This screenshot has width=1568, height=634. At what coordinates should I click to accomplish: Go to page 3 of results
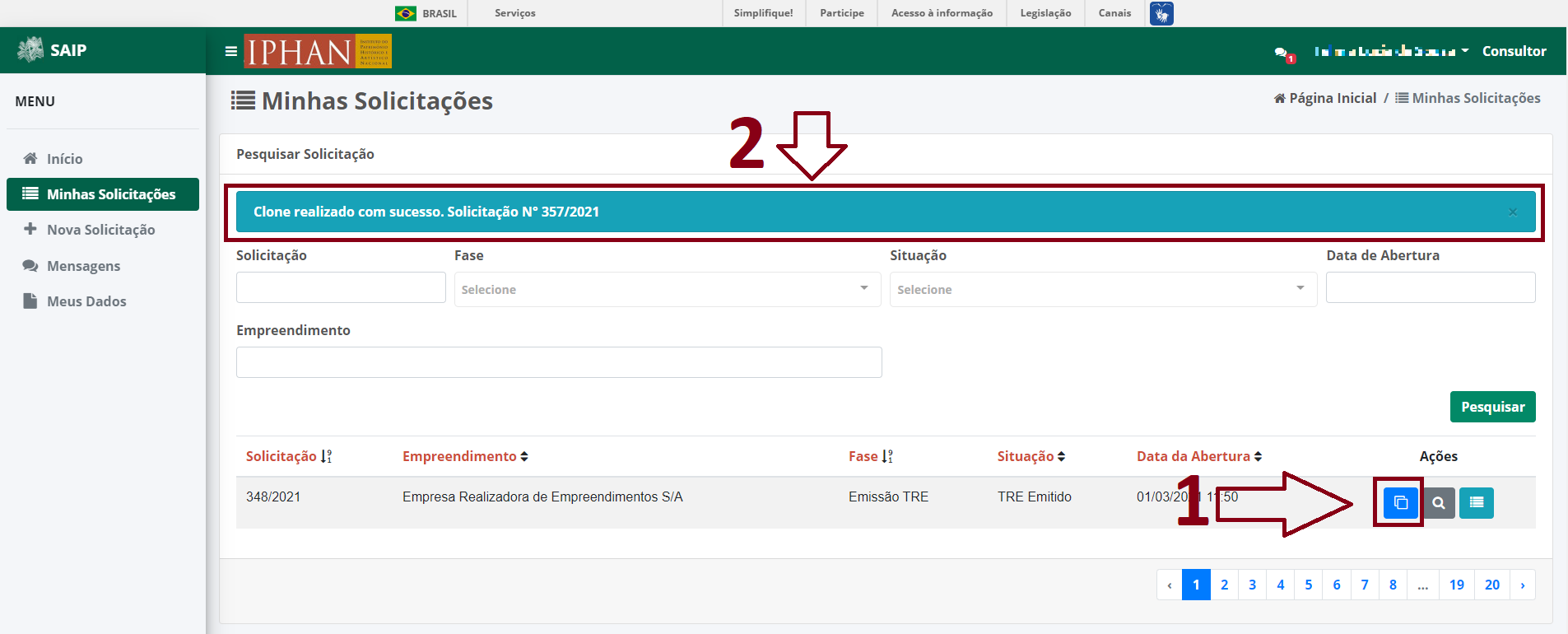[x=1252, y=585]
